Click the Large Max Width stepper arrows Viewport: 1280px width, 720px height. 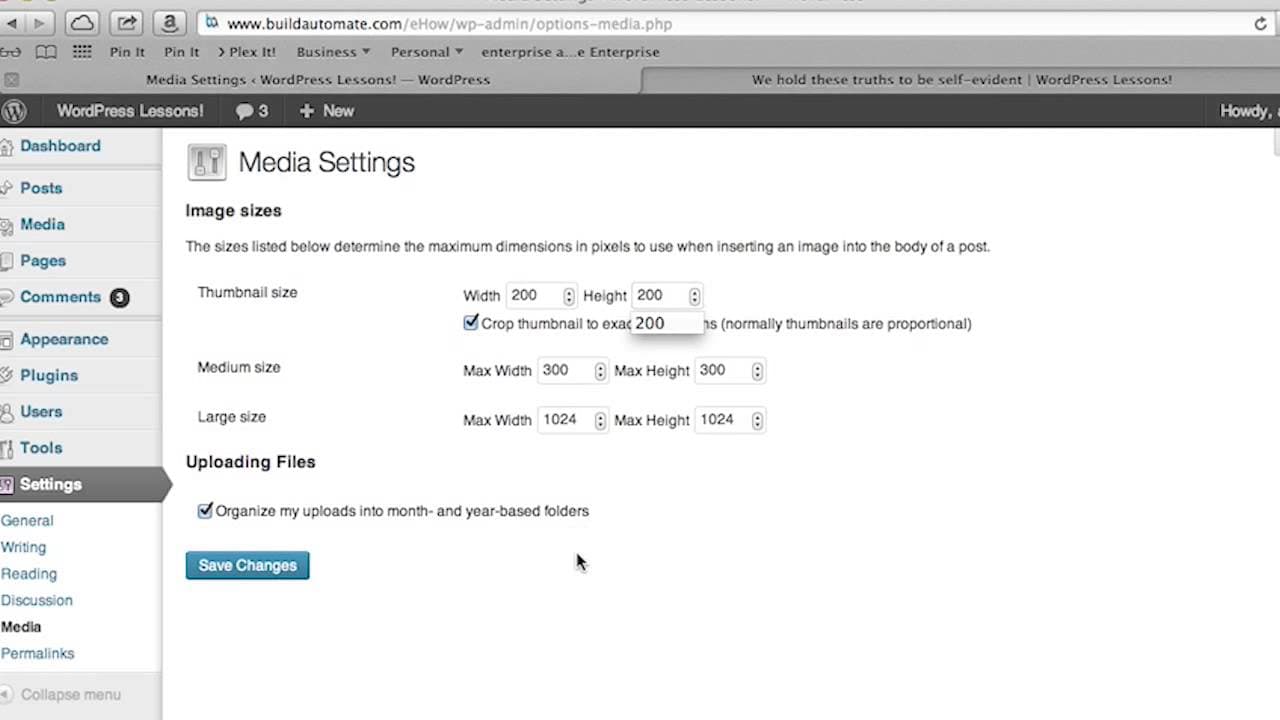click(600, 421)
